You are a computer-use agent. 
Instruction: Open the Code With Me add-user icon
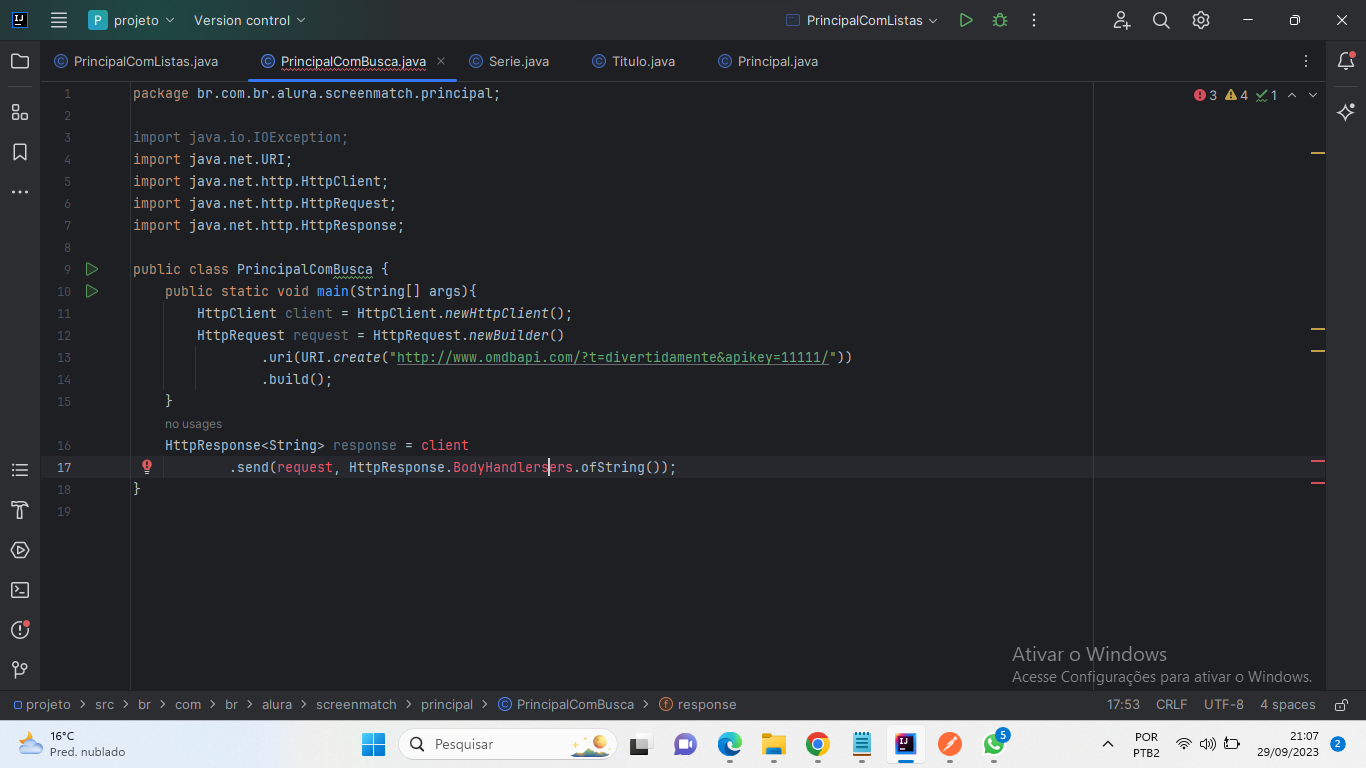pos(1121,20)
